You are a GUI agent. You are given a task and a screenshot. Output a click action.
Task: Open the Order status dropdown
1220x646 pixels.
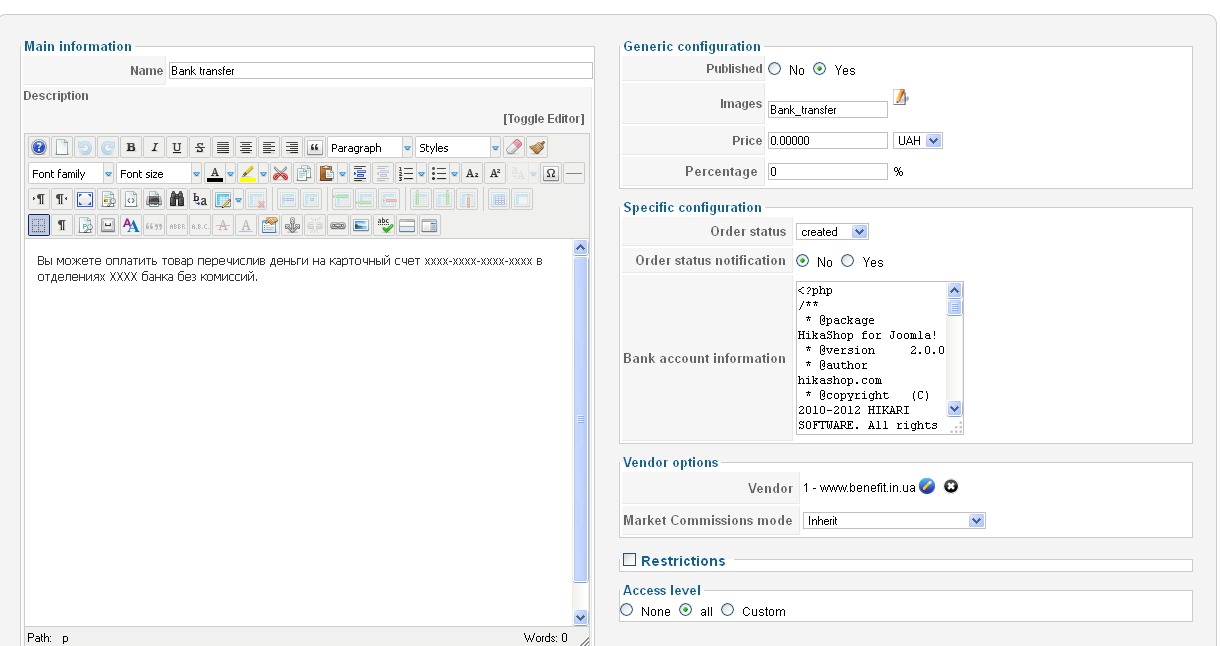click(x=832, y=232)
